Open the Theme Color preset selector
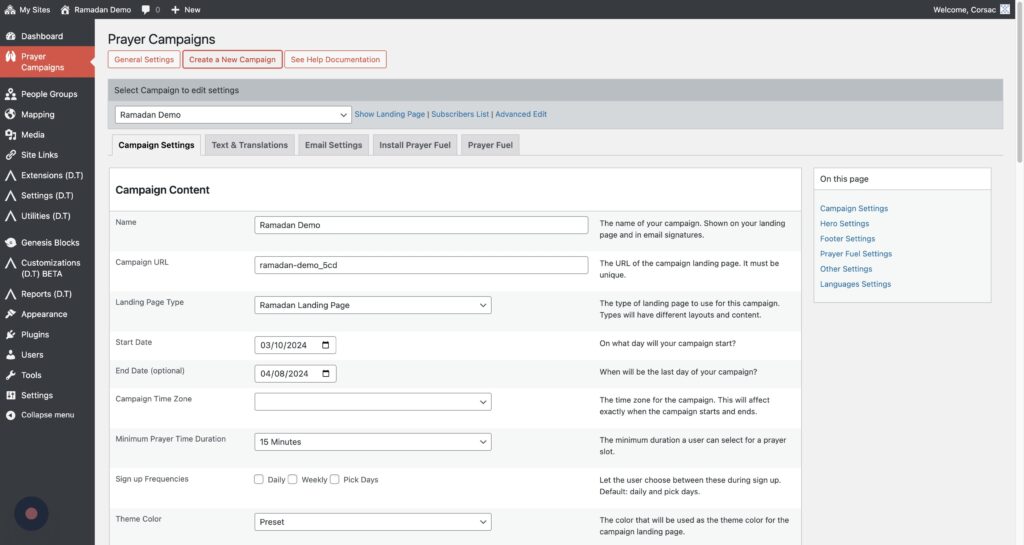Screen dimensions: 1024x545 point(372,521)
